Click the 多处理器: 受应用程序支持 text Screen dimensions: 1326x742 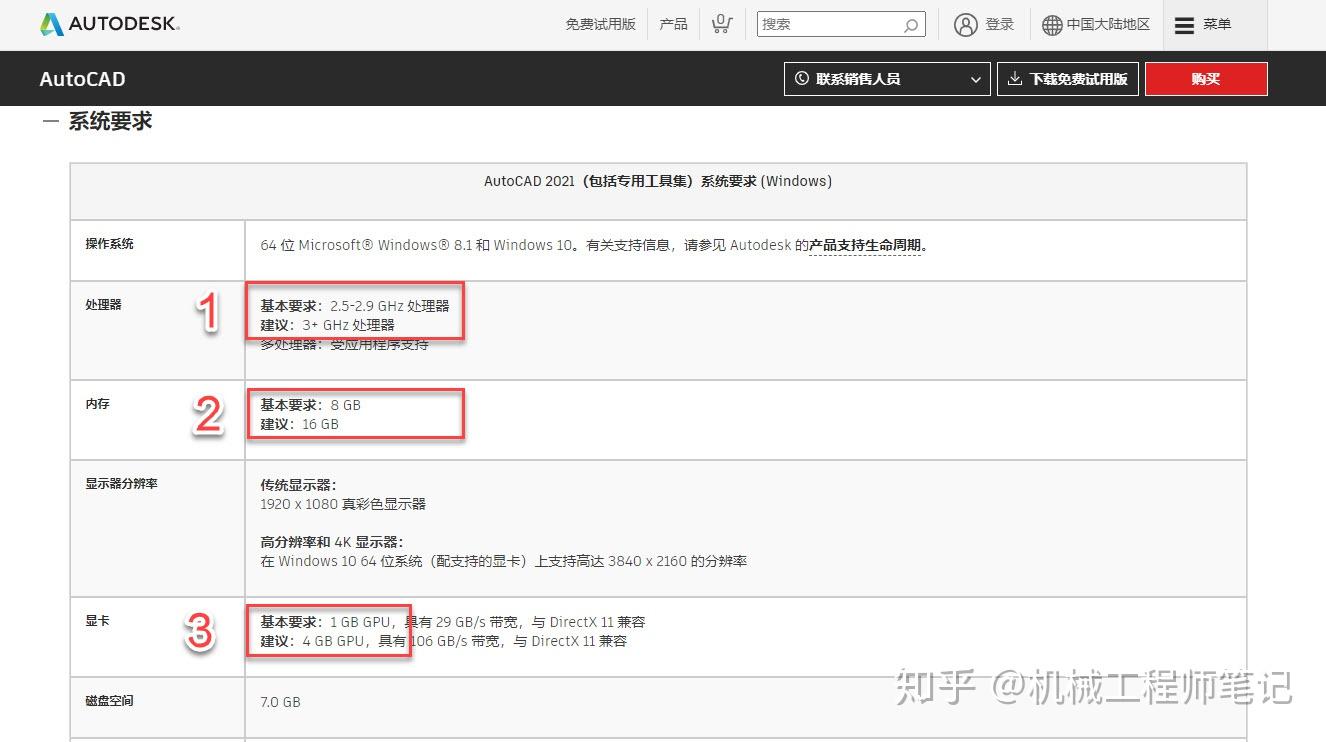pos(345,344)
